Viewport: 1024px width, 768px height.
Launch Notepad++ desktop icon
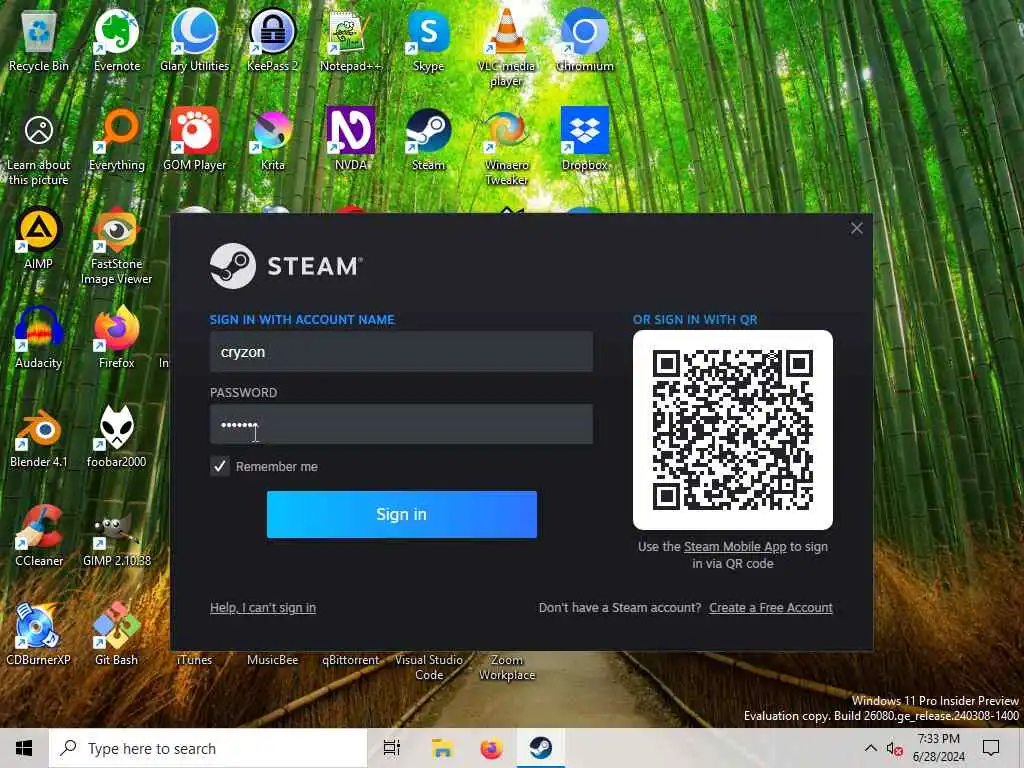point(351,41)
